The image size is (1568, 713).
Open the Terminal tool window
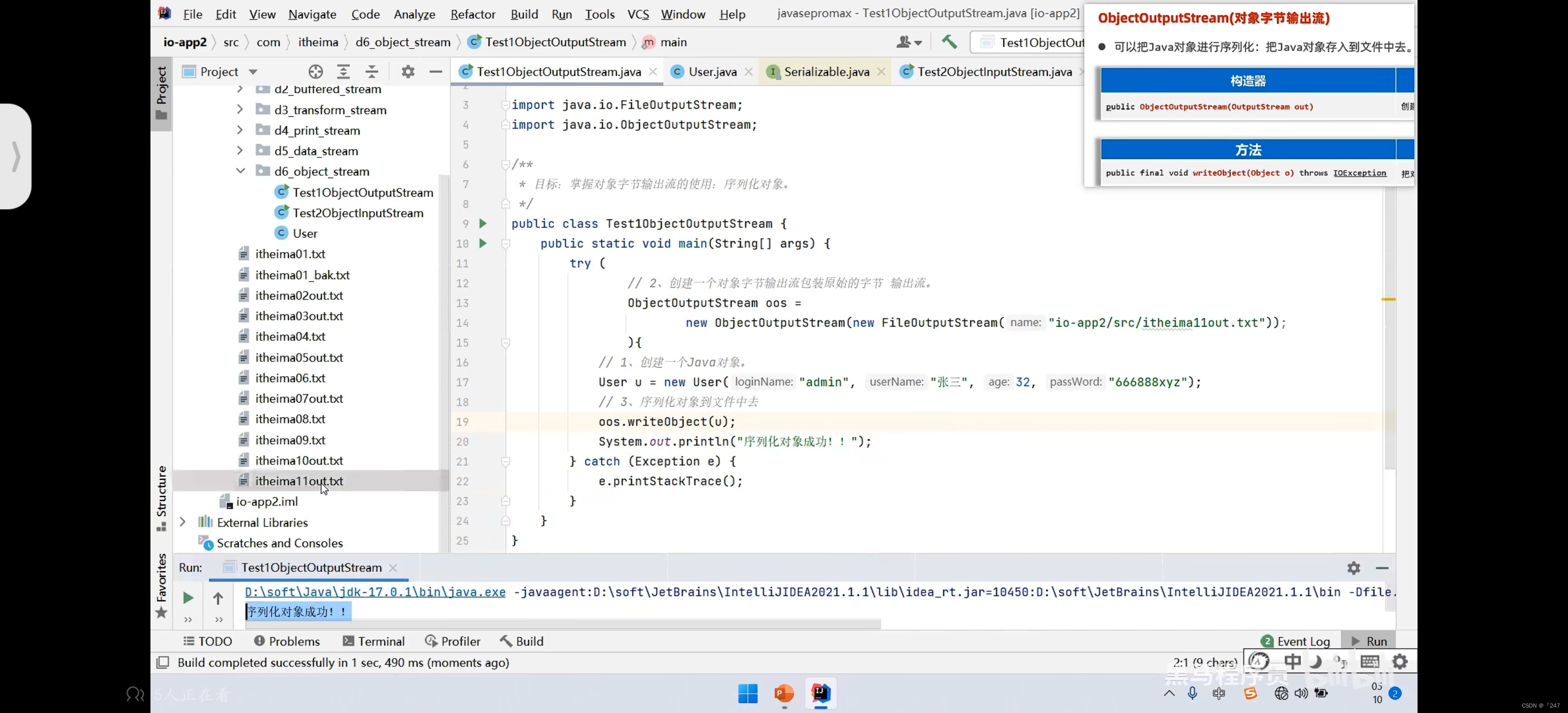click(373, 641)
